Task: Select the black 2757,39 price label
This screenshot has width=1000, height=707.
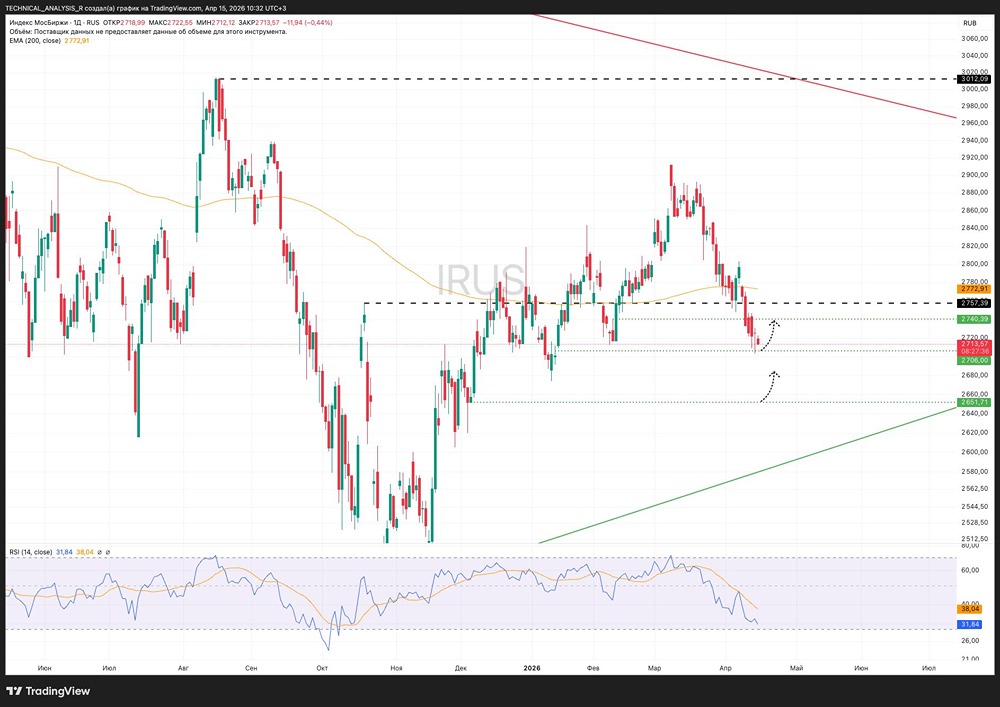Action: (x=974, y=303)
